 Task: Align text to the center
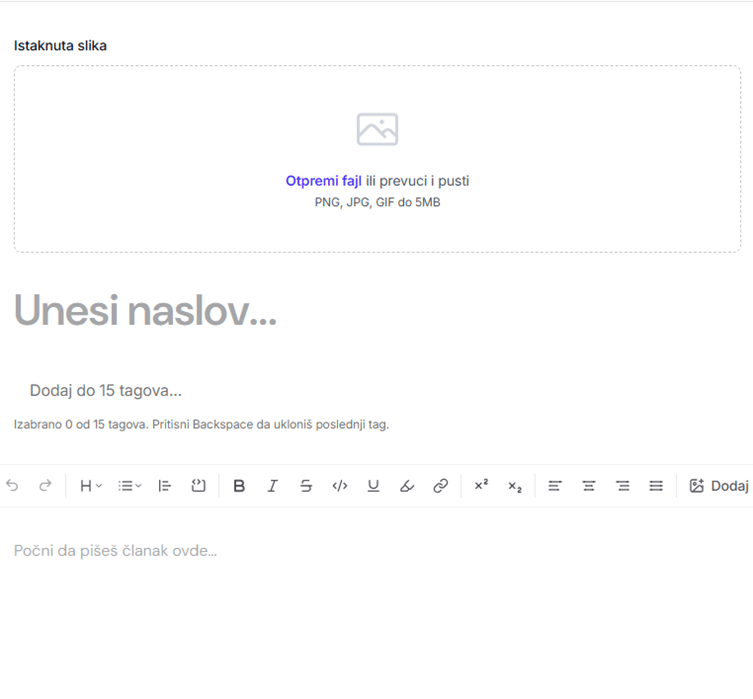[589, 486]
